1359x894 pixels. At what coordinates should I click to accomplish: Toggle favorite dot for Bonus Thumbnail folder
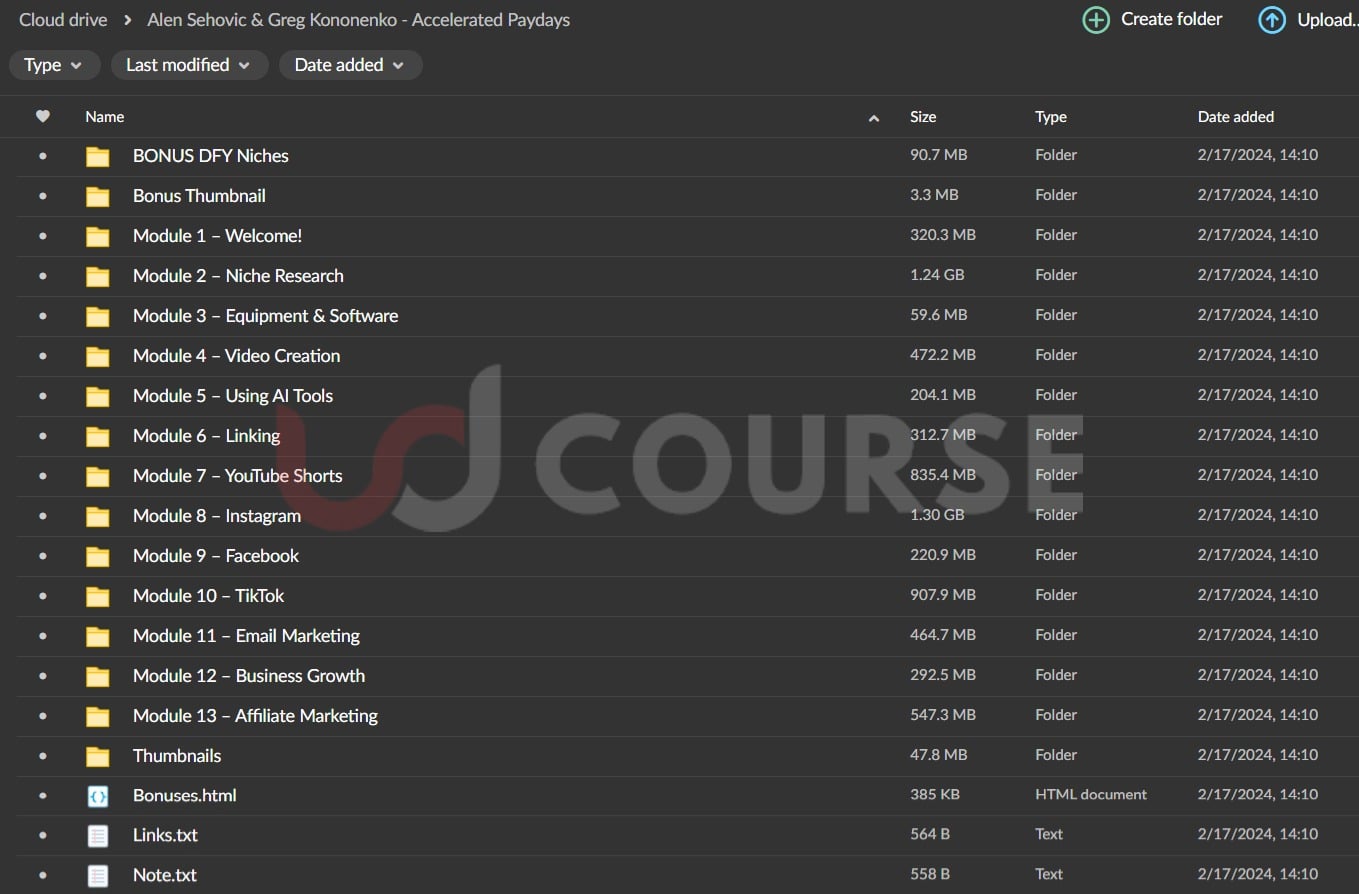(x=42, y=196)
